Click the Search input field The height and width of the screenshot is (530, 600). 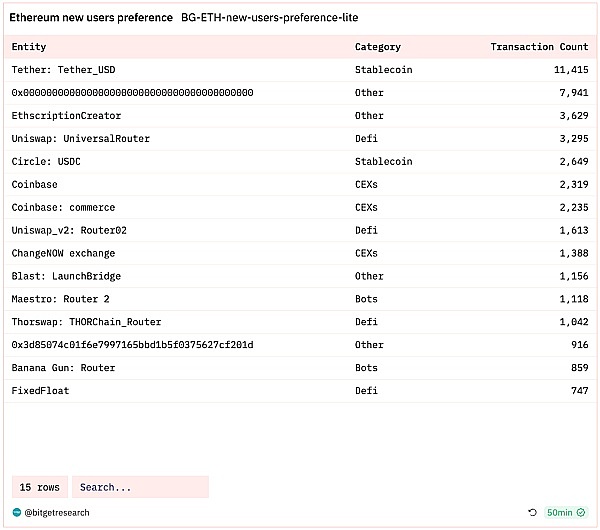(139, 487)
